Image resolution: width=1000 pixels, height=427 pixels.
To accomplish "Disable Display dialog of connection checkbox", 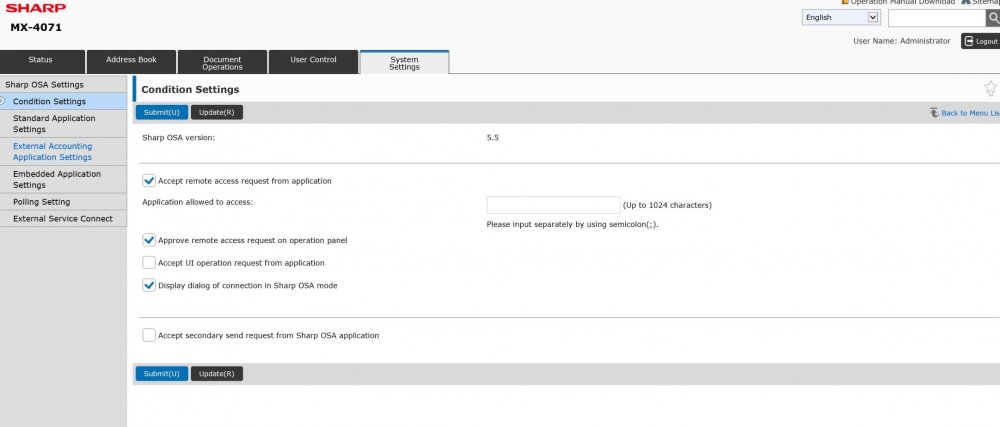I will coord(149,285).
